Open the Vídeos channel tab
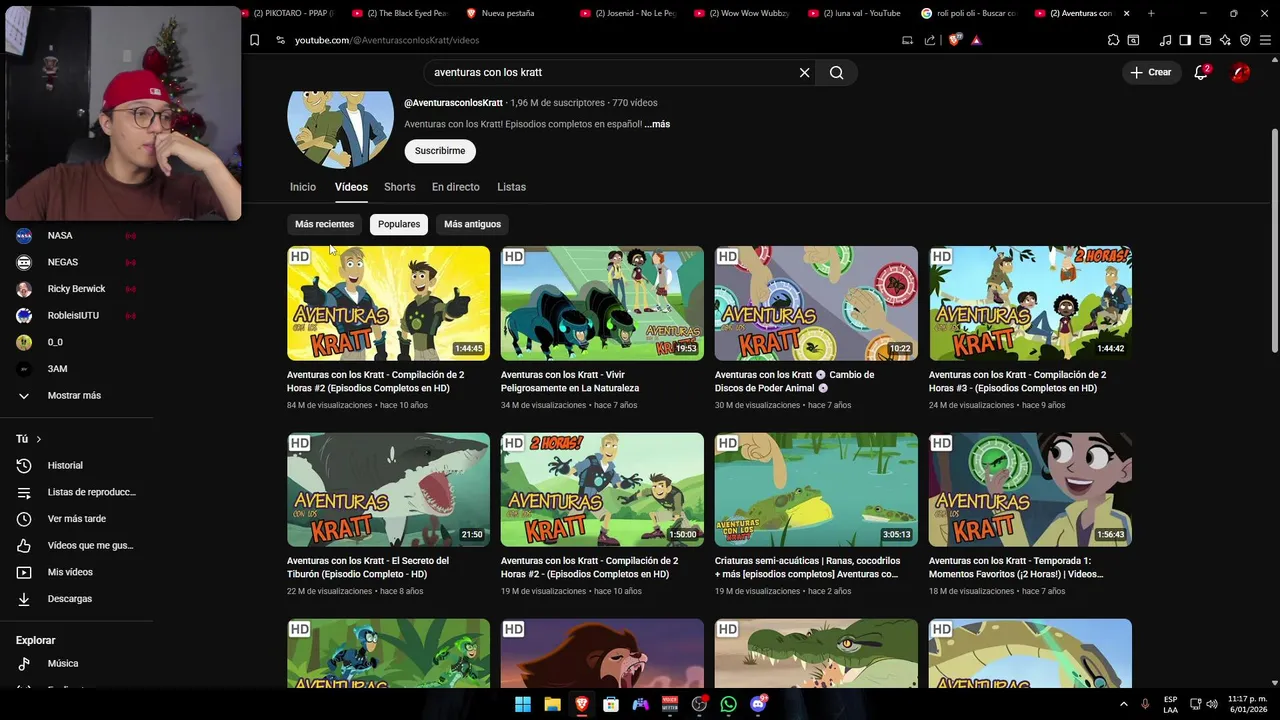This screenshot has height=720, width=1280. click(x=351, y=187)
